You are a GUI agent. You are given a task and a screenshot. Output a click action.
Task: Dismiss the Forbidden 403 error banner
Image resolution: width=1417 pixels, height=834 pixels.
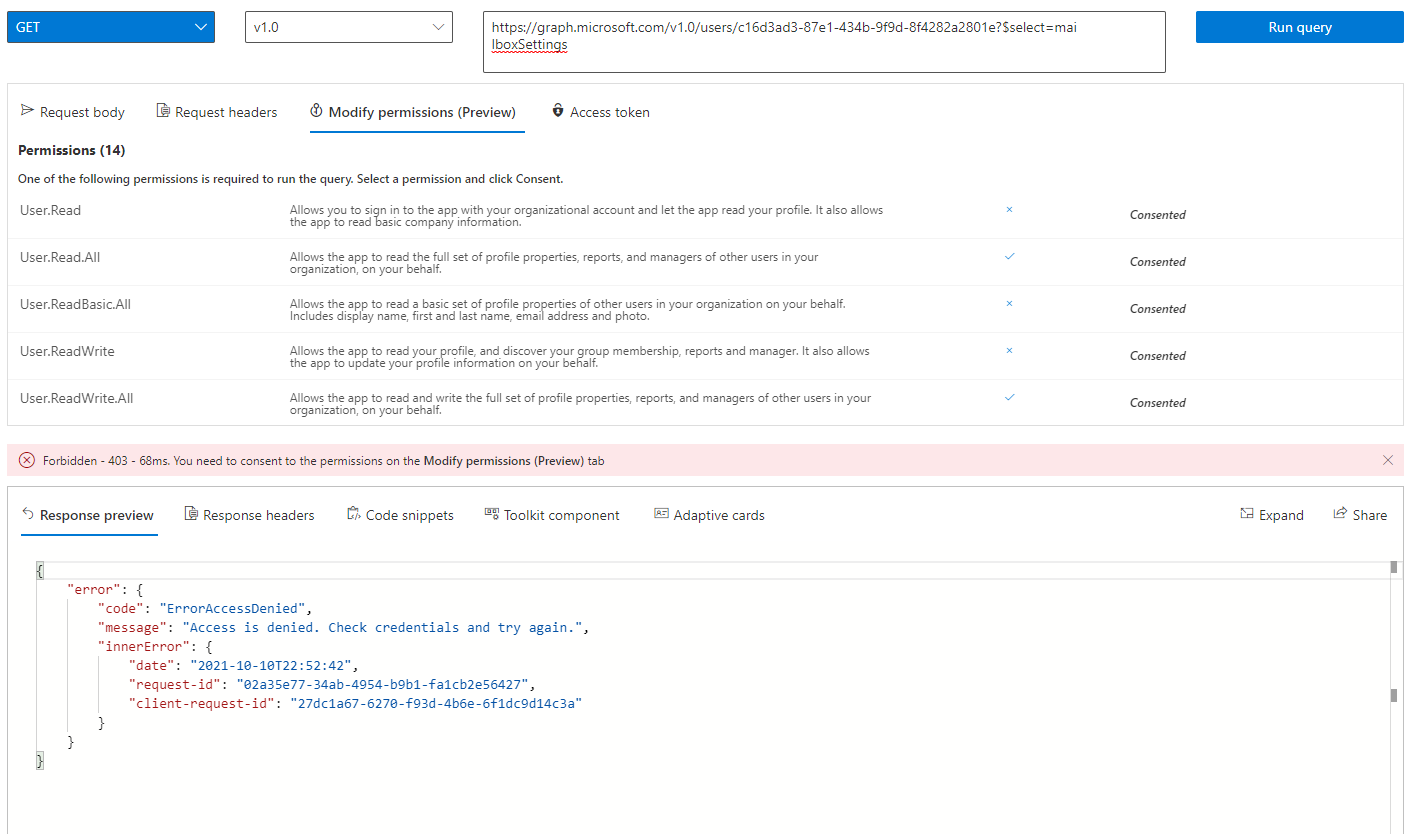(1388, 460)
